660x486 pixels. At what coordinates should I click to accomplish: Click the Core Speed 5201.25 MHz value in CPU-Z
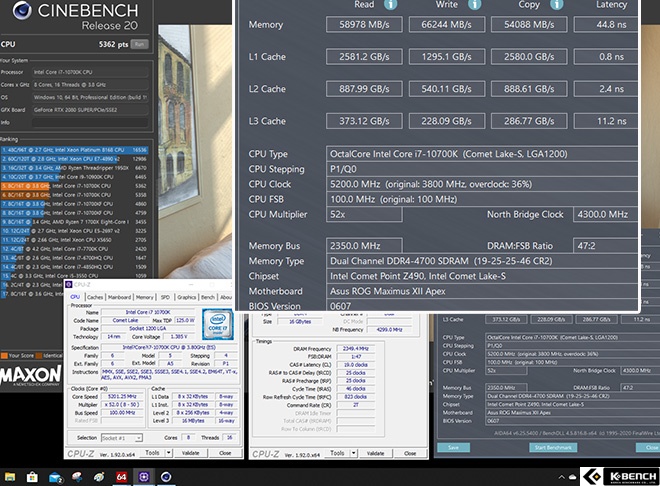click(x=122, y=396)
